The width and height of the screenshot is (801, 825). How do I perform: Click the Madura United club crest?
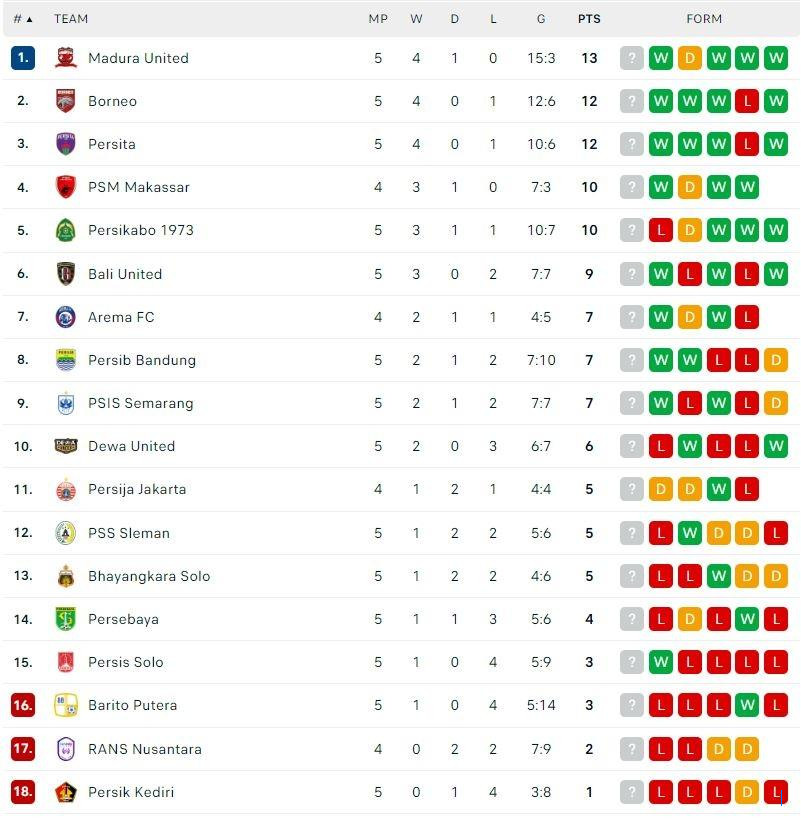point(65,58)
